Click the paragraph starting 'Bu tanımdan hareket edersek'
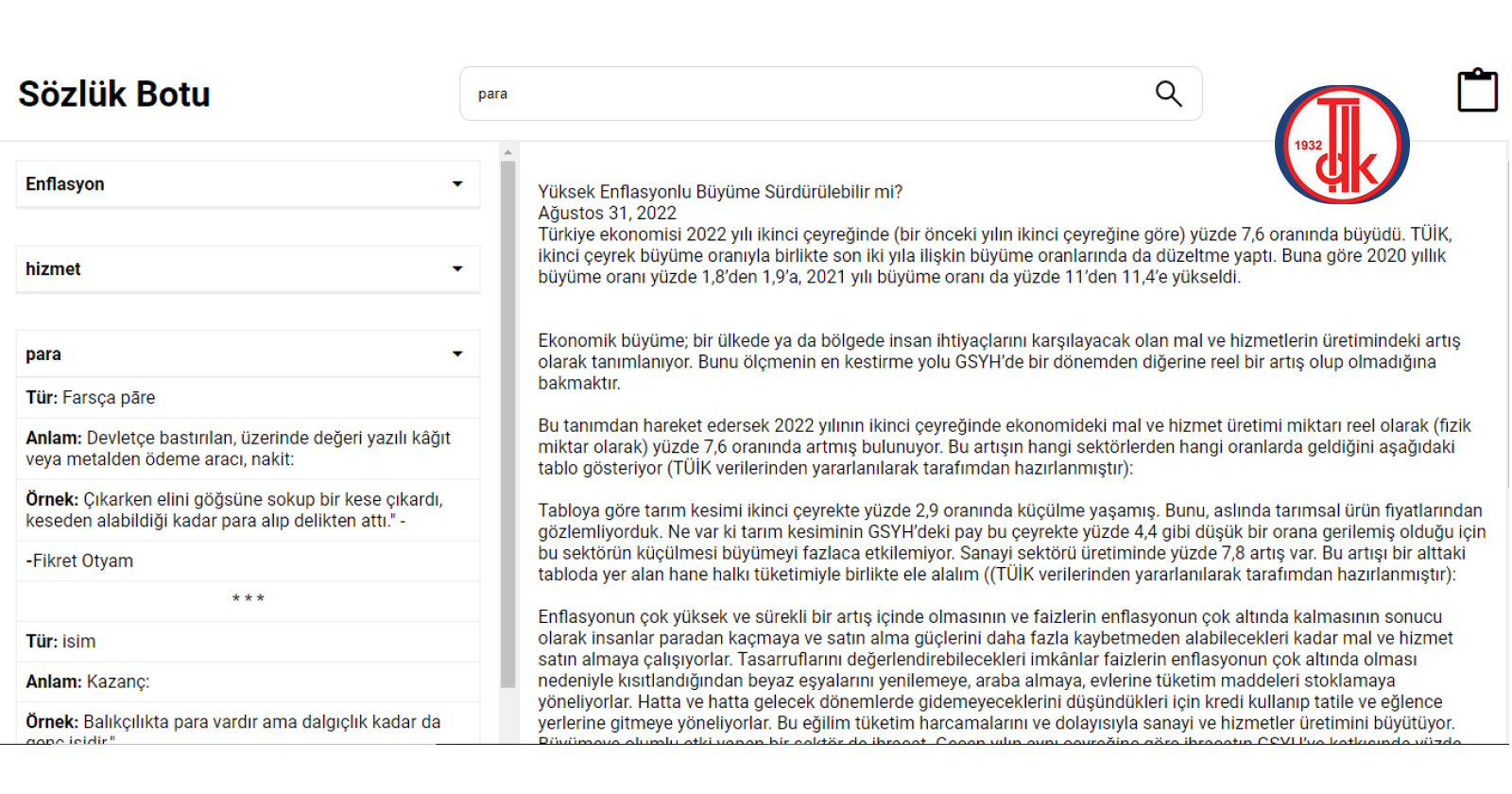1512x794 pixels. pyautogui.click(x=1005, y=447)
